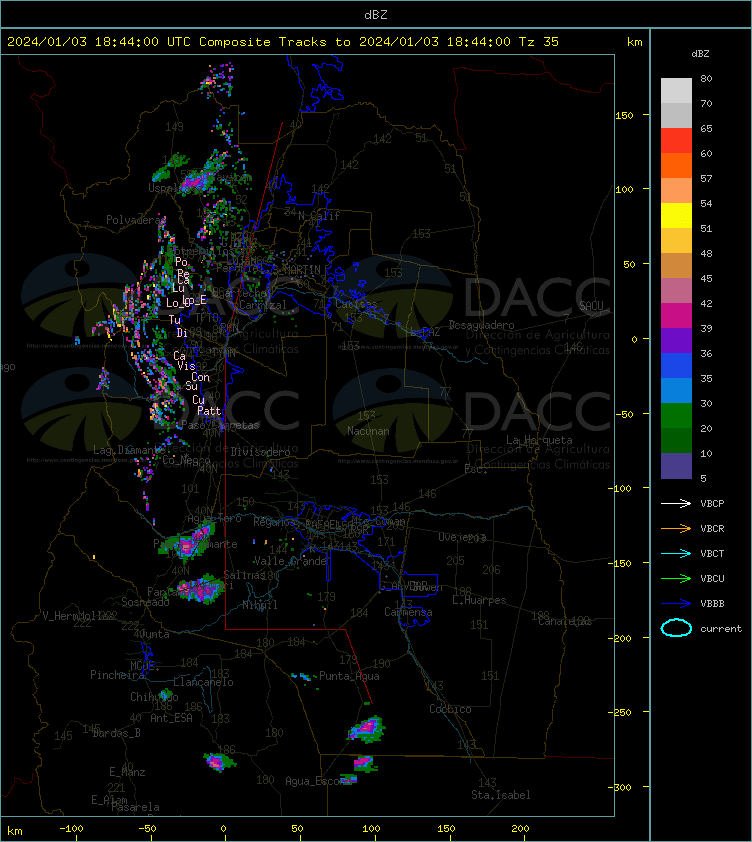Select the purple 39-36 dBZ swatch
This screenshot has height=842, width=752.
click(x=676, y=340)
